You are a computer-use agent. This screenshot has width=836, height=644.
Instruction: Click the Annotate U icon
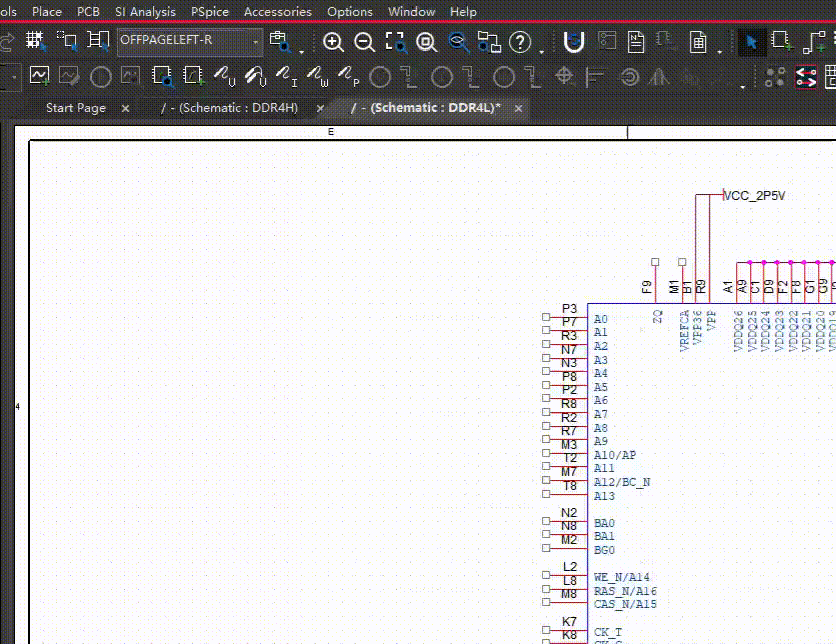pyautogui.click(x=574, y=42)
